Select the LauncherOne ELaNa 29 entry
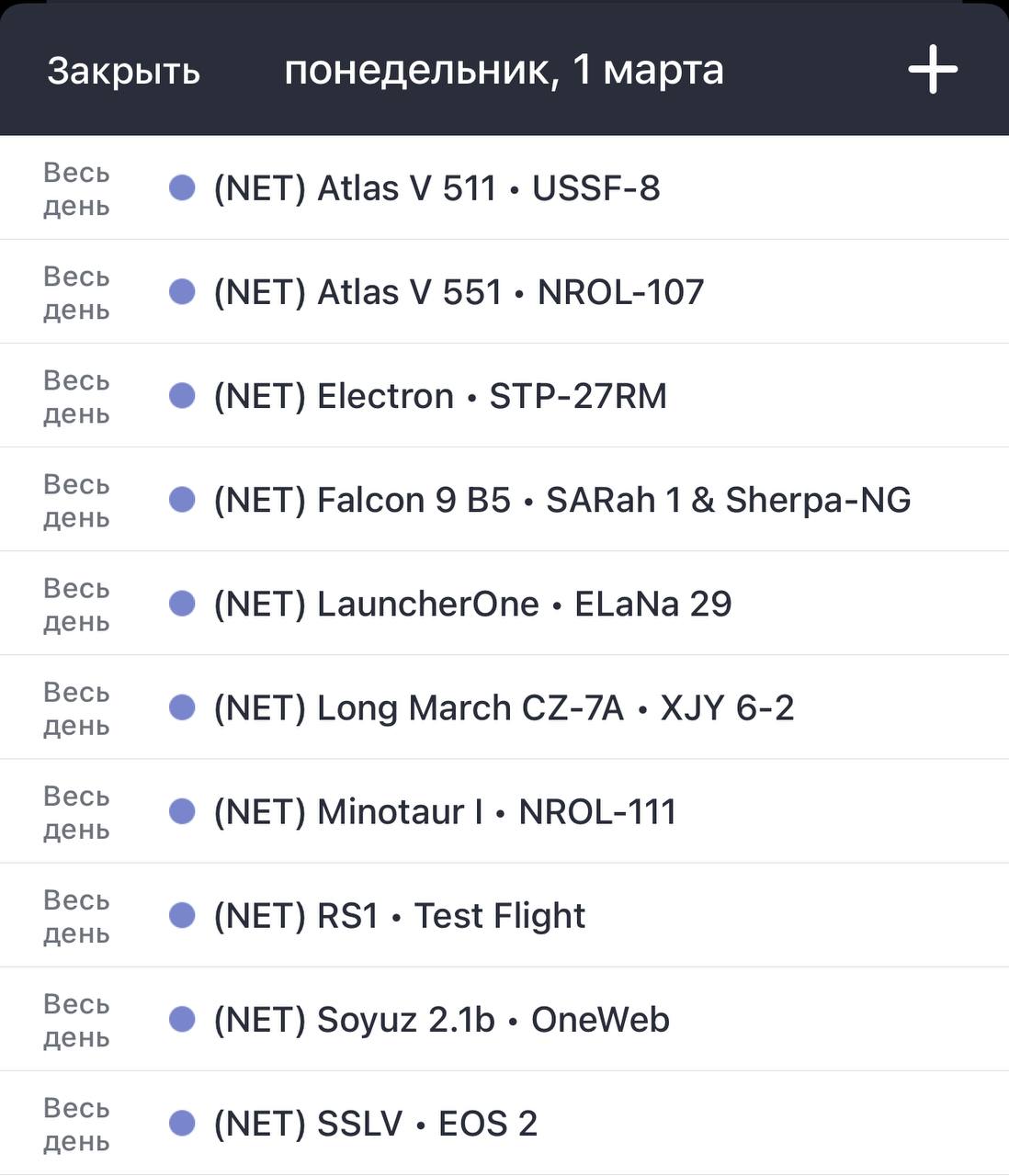This screenshot has height=1176, width=1009. (504, 604)
